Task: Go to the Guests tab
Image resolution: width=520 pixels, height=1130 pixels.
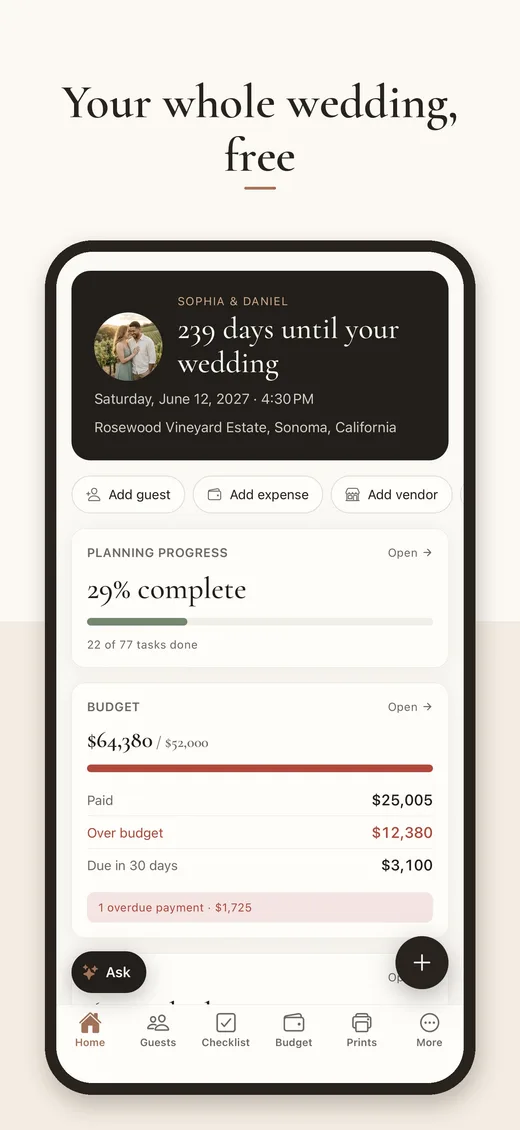Action: point(158,1031)
